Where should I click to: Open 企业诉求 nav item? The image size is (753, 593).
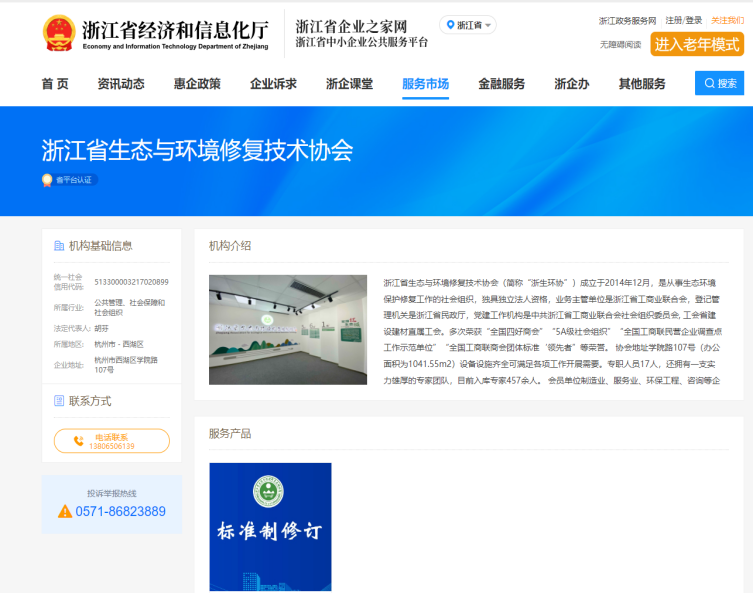coord(273,84)
